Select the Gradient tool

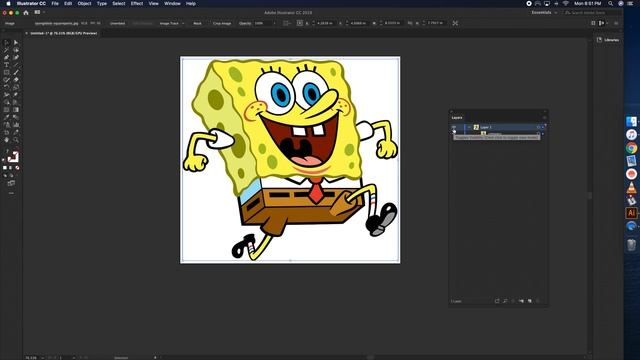point(16,109)
